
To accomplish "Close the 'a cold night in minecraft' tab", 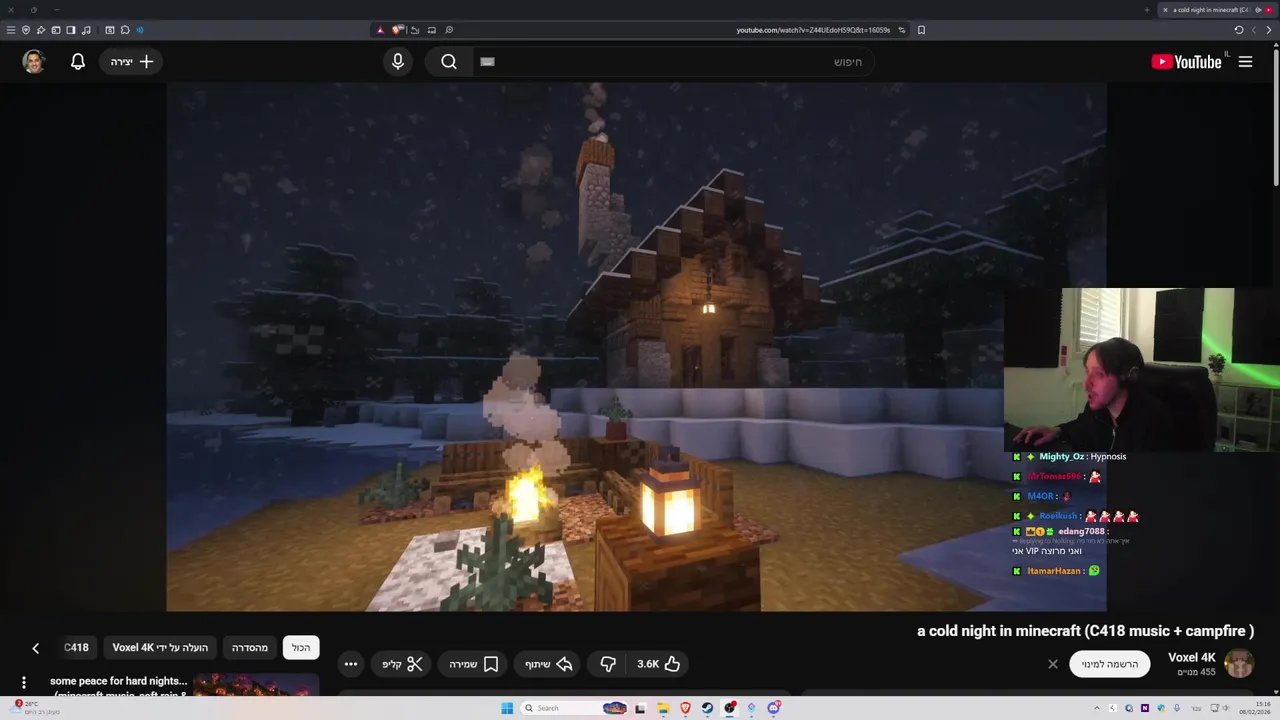I will point(1165,10).
